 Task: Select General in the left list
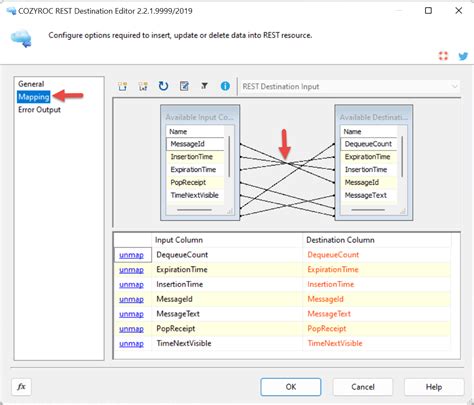[31, 84]
